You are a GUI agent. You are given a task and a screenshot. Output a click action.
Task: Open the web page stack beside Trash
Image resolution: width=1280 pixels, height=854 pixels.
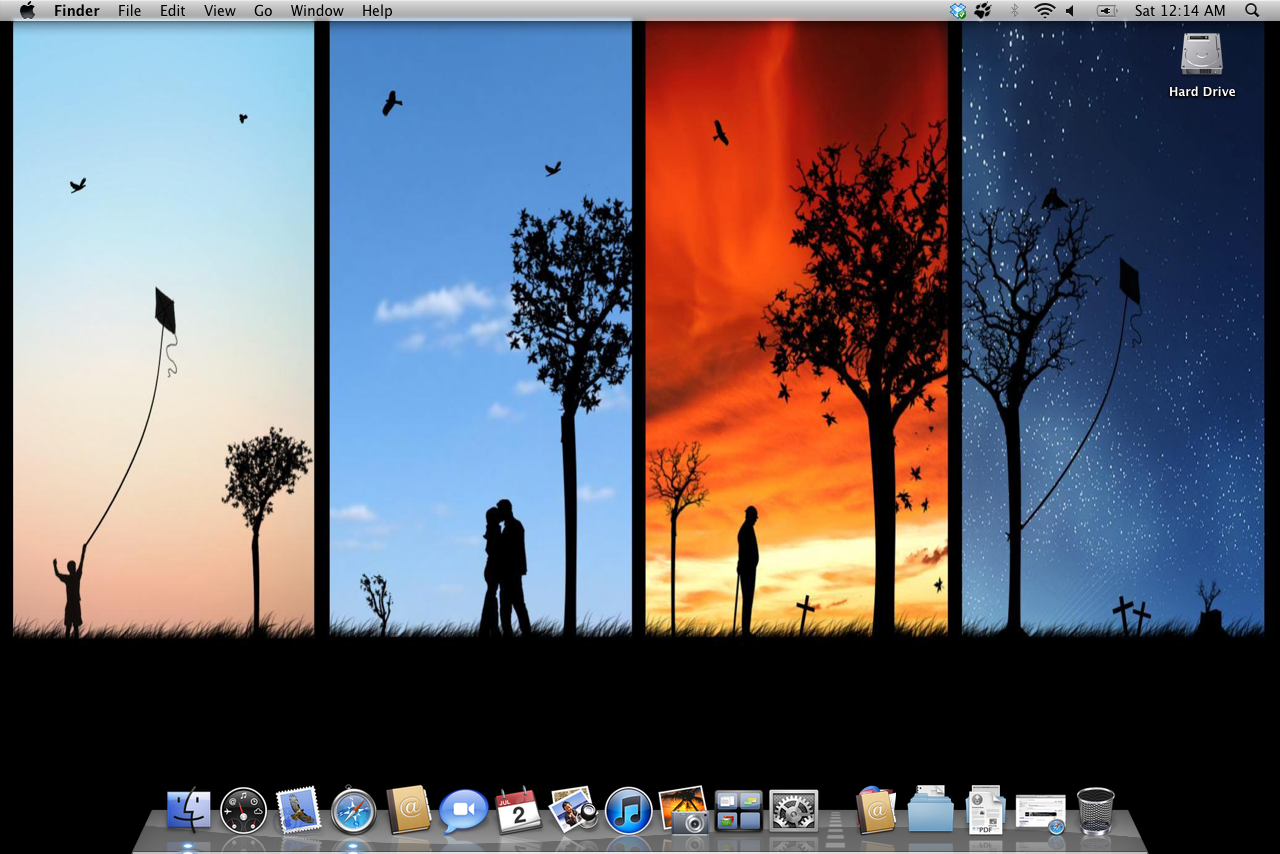point(1041,813)
